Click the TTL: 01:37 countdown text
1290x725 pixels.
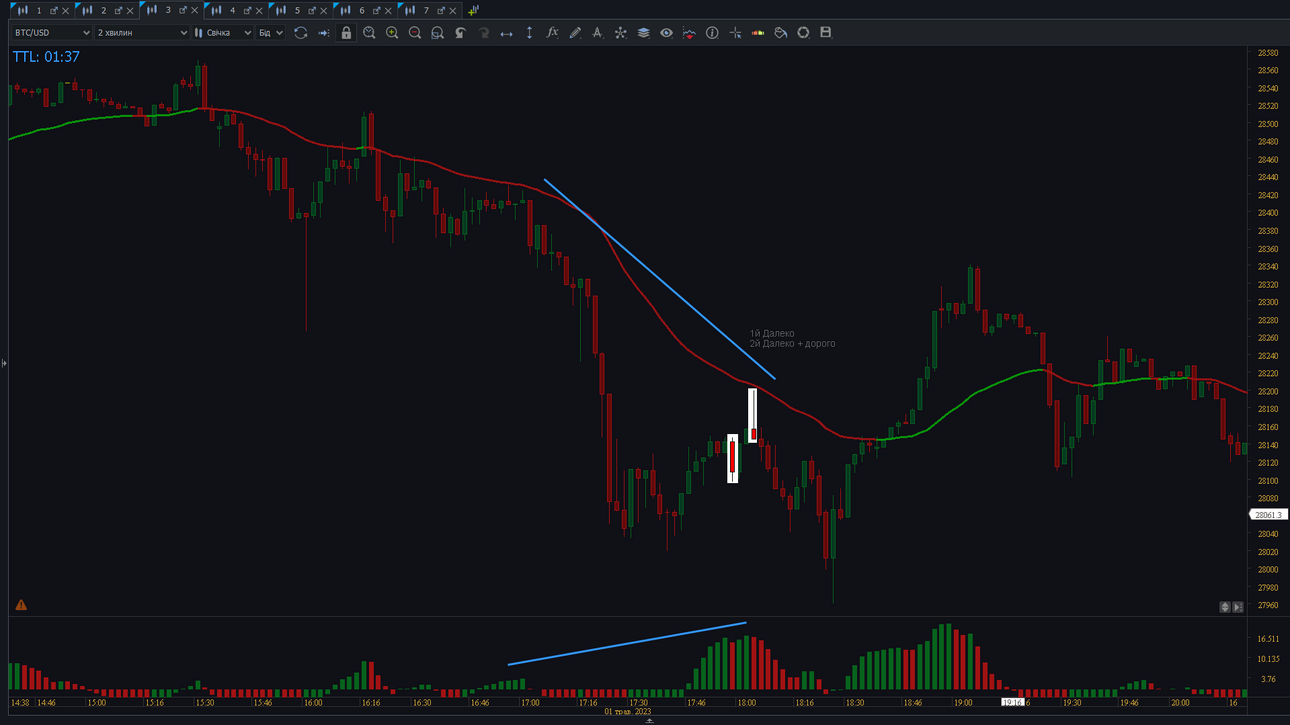click(x=46, y=57)
